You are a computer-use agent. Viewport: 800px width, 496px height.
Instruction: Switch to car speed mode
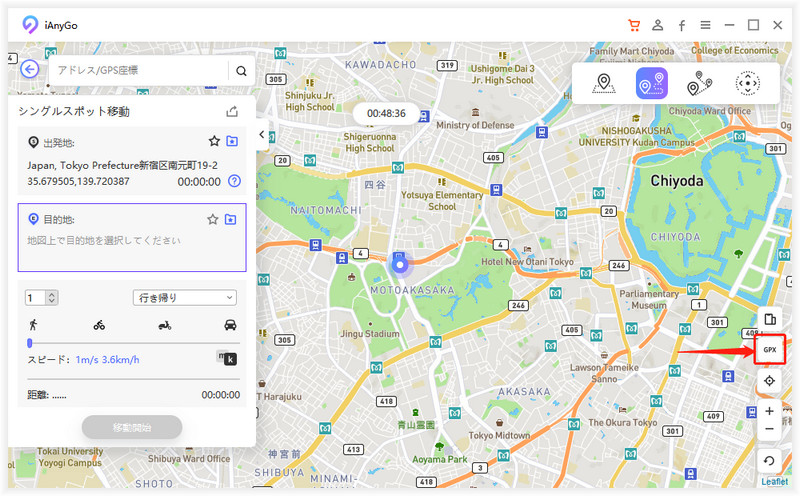[x=230, y=325]
